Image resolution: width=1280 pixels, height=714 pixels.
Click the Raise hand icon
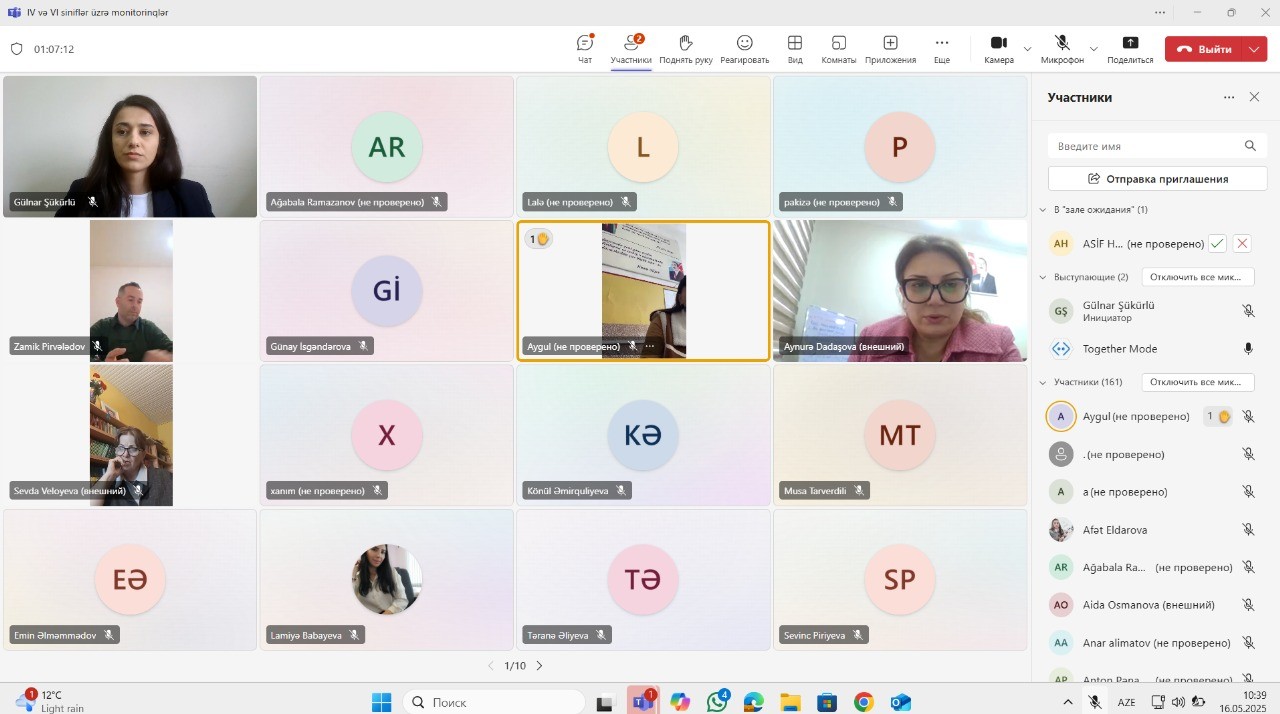[x=686, y=47]
